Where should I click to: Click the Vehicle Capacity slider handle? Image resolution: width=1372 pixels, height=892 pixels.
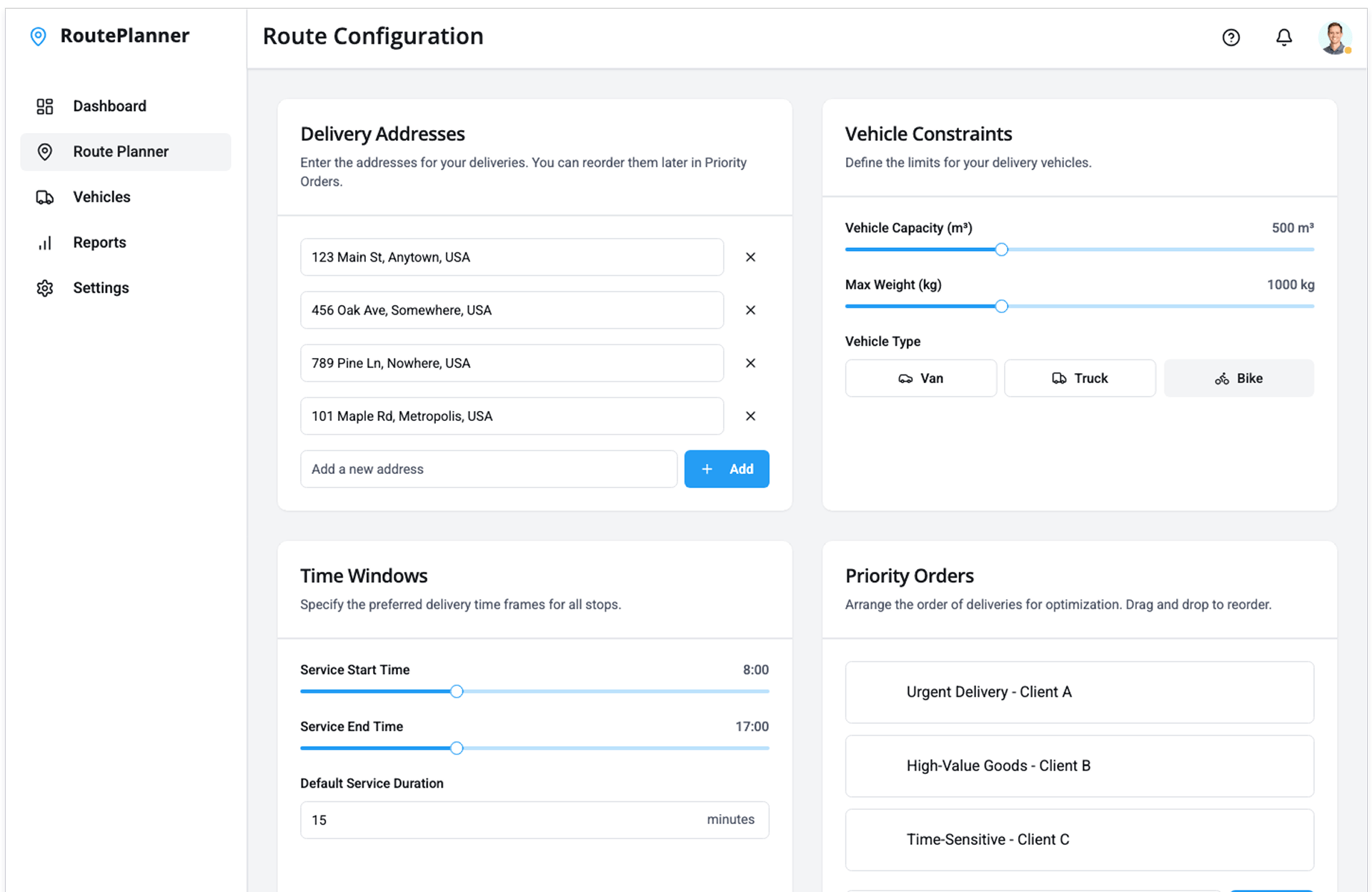click(x=1001, y=249)
